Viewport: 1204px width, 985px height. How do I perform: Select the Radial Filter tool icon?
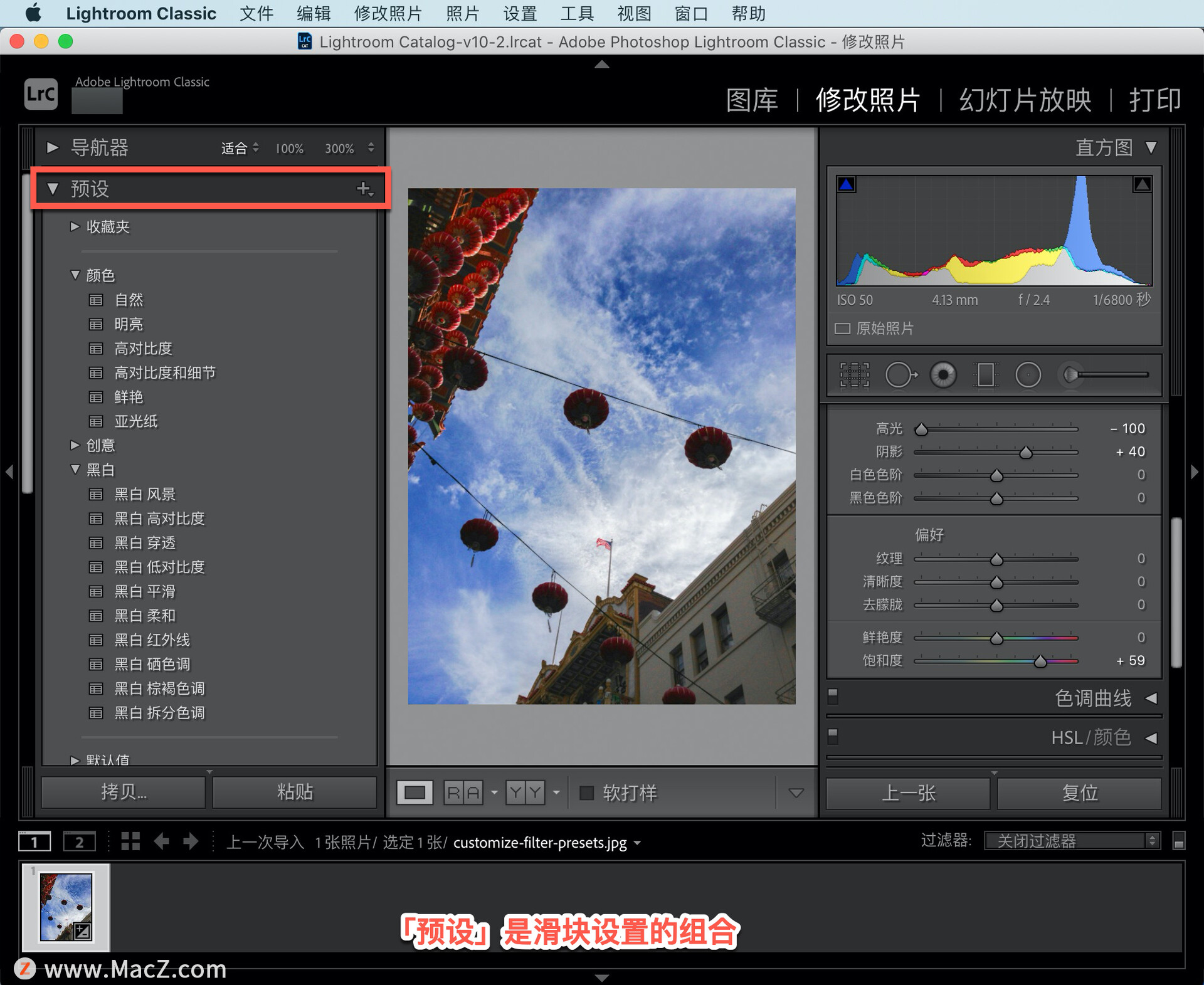[x=1028, y=375]
